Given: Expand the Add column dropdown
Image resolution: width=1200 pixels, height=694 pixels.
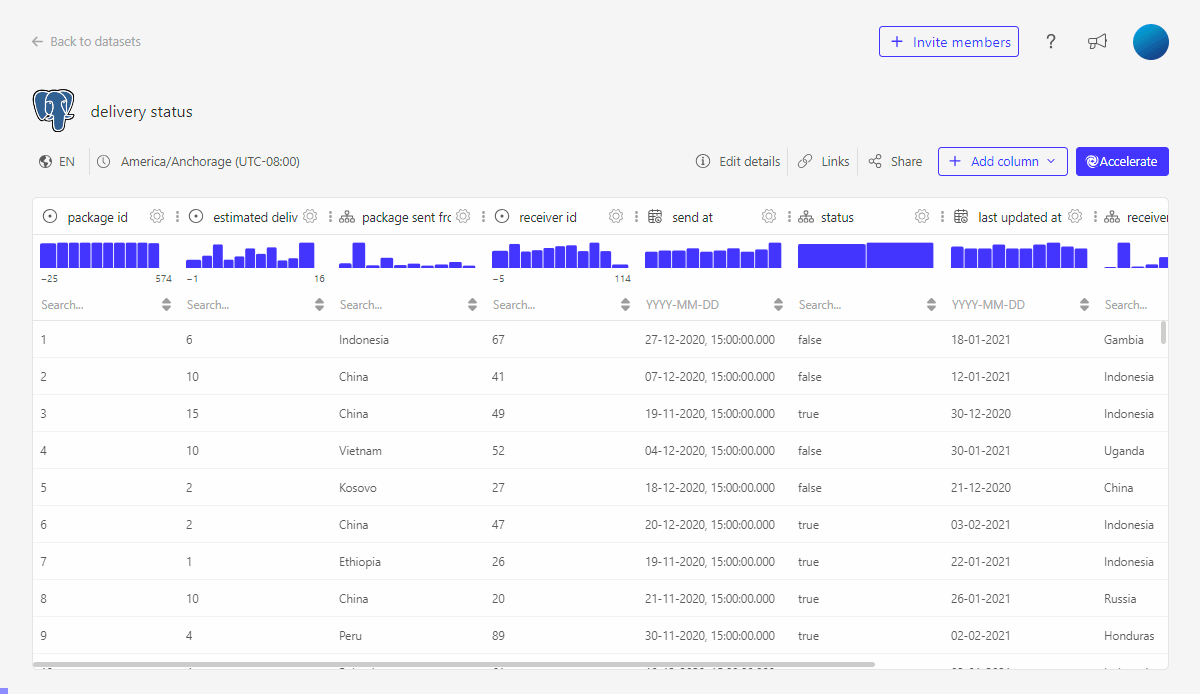Looking at the screenshot, I should [1003, 161].
